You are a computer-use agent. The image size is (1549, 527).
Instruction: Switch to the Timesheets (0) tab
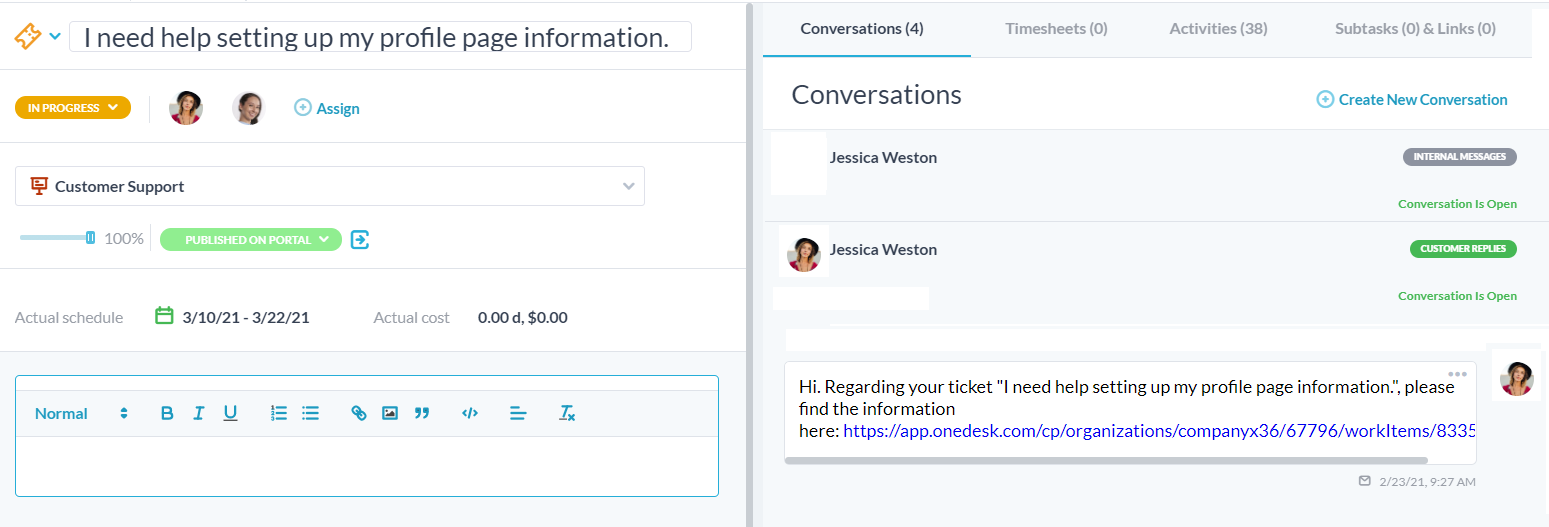(1056, 29)
